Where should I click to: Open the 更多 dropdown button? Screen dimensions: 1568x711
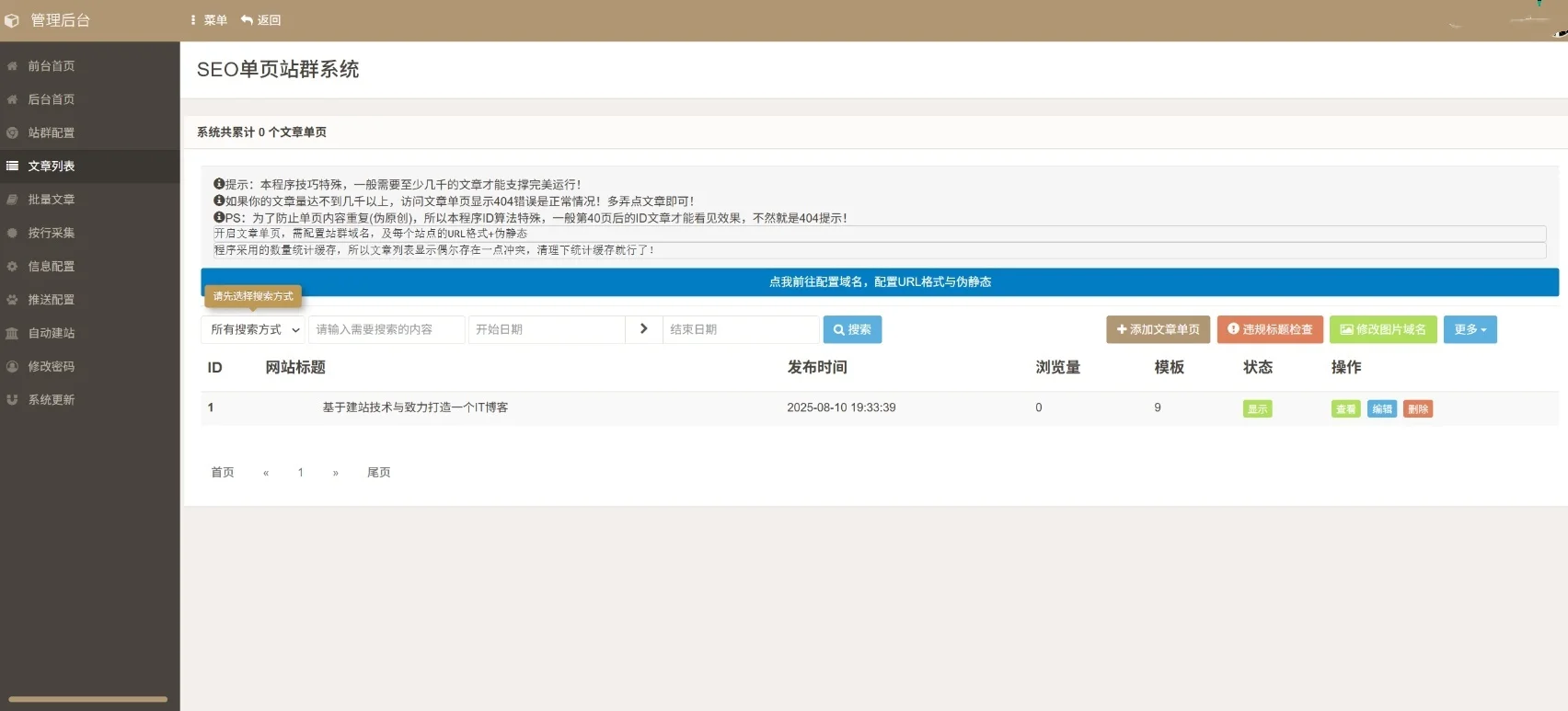point(1470,329)
